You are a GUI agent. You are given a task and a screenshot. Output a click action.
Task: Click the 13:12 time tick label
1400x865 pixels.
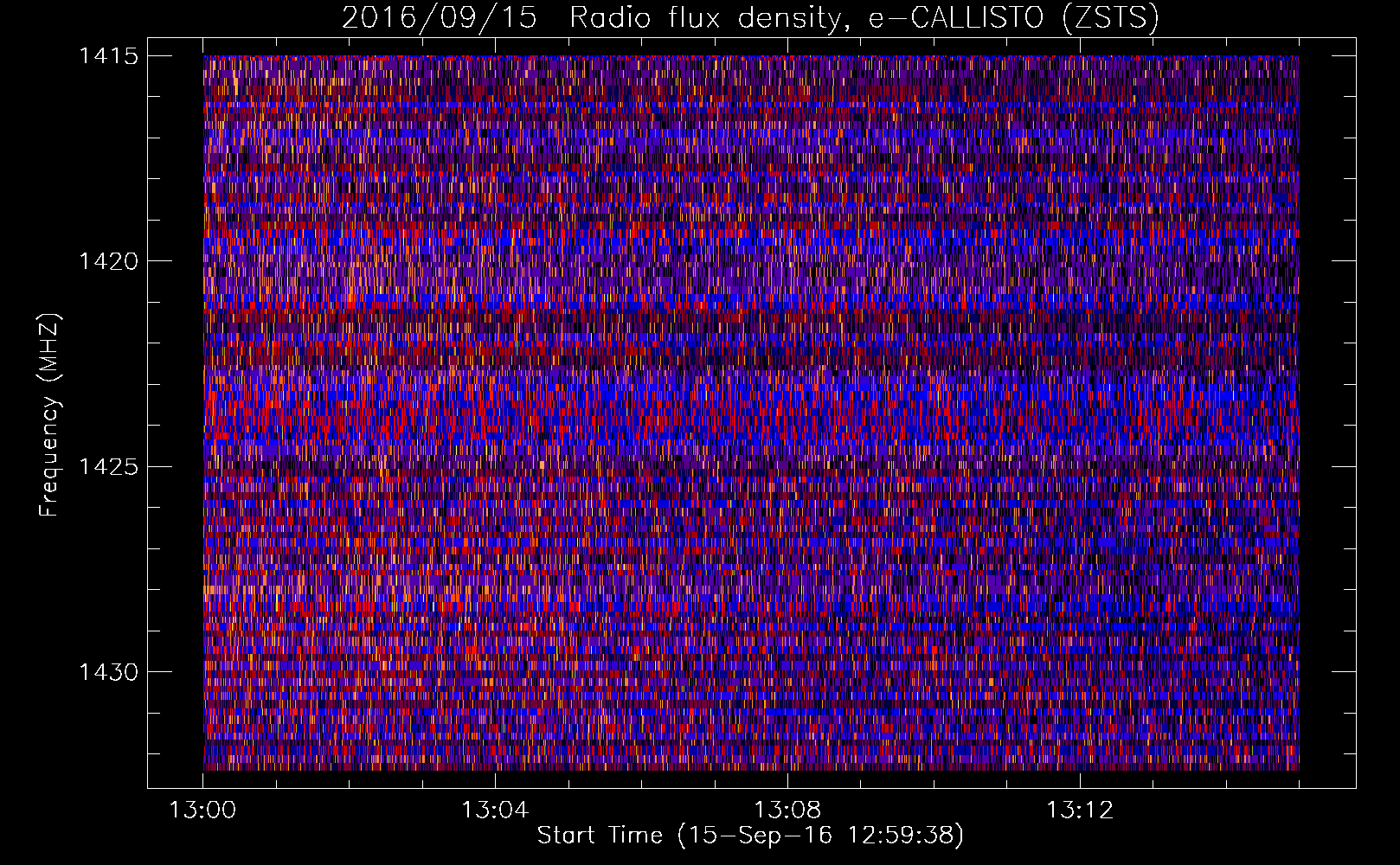[x=1080, y=811]
